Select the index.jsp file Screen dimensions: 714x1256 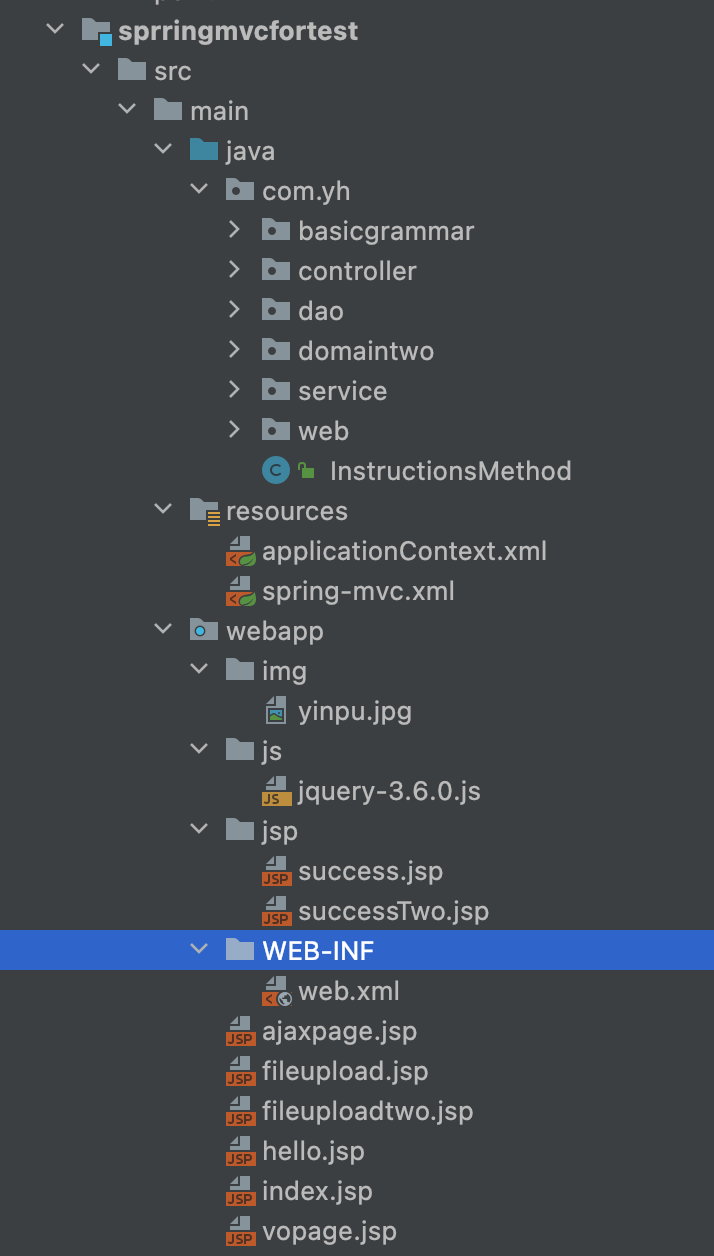316,1191
